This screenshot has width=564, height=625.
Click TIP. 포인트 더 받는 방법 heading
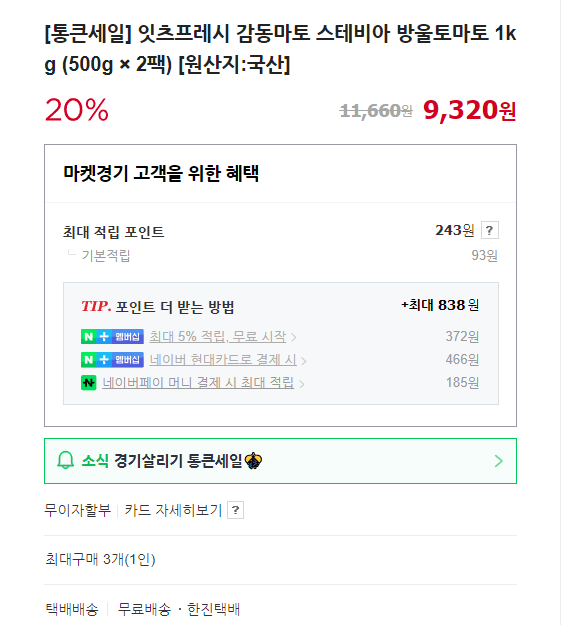tap(157, 307)
